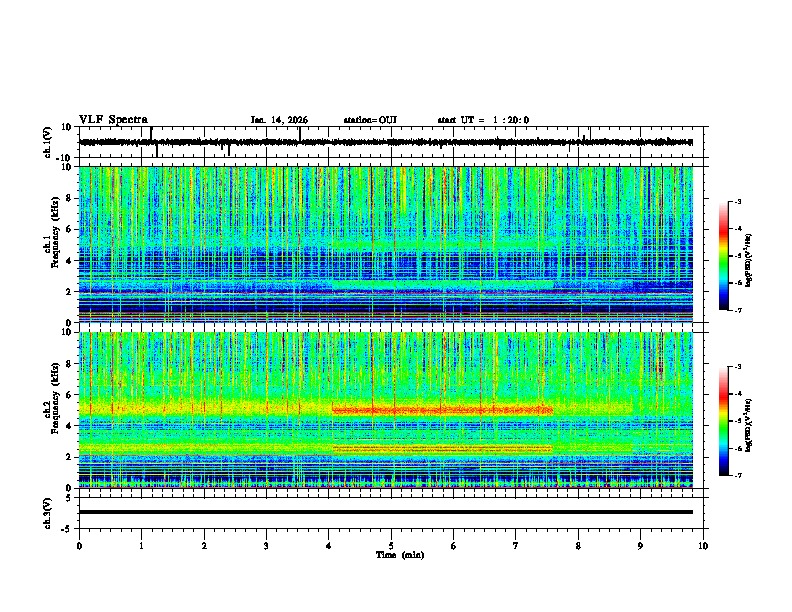
Task: Click time axis tick label "8"
Action: pyautogui.click(x=578, y=546)
